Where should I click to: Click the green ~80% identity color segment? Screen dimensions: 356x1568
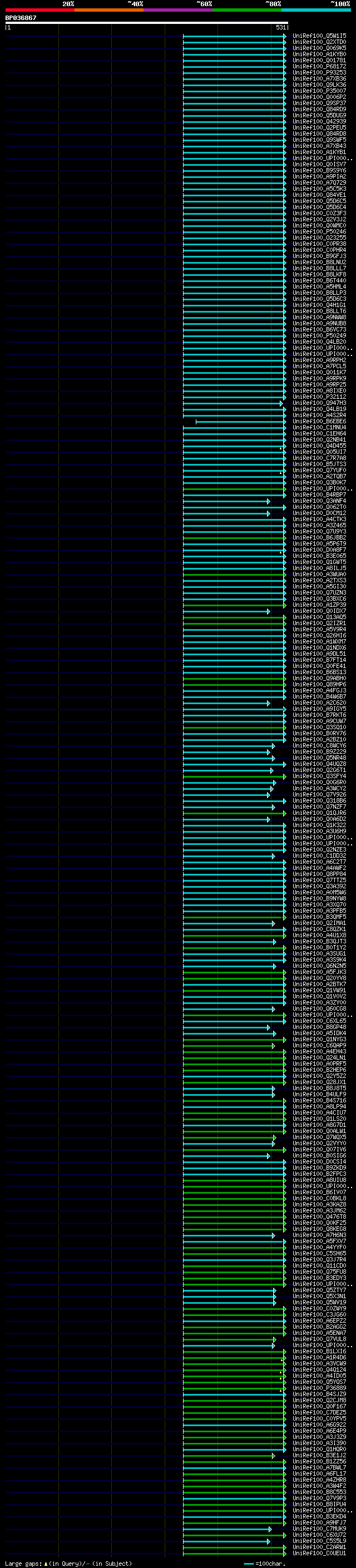pyautogui.click(x=247, y=10)
